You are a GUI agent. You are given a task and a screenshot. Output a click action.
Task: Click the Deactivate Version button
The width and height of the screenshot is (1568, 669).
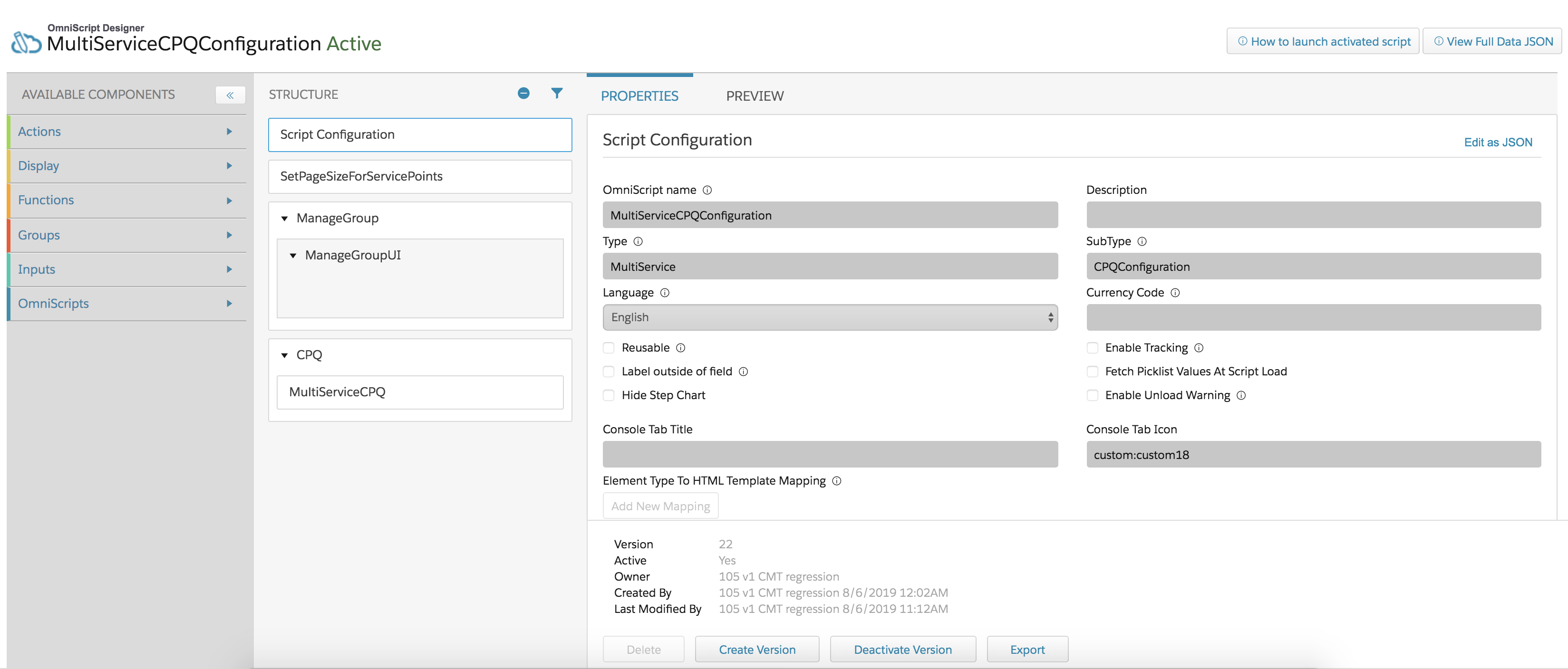click(x=903, y=650)
